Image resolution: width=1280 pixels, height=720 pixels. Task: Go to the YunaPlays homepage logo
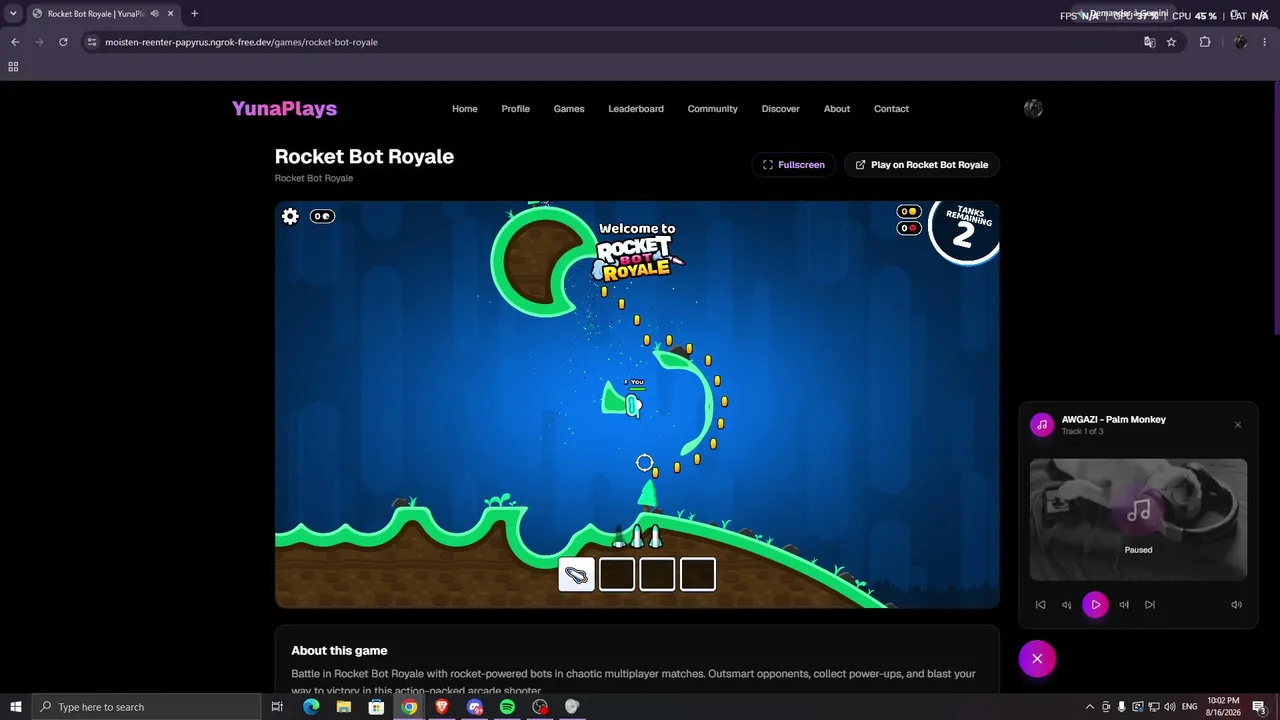(284, 109)
